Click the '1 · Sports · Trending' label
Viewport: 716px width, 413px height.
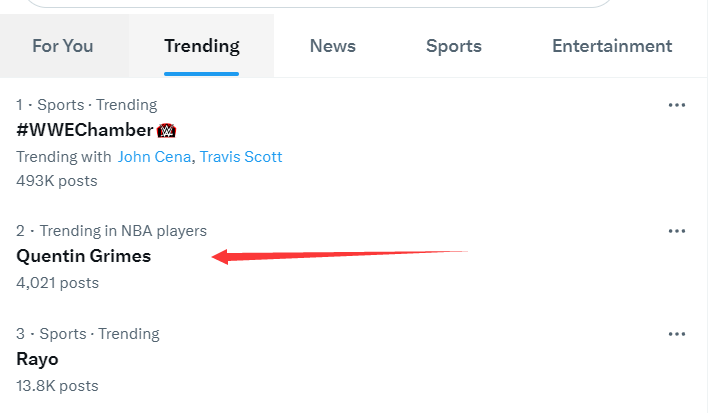87,105
